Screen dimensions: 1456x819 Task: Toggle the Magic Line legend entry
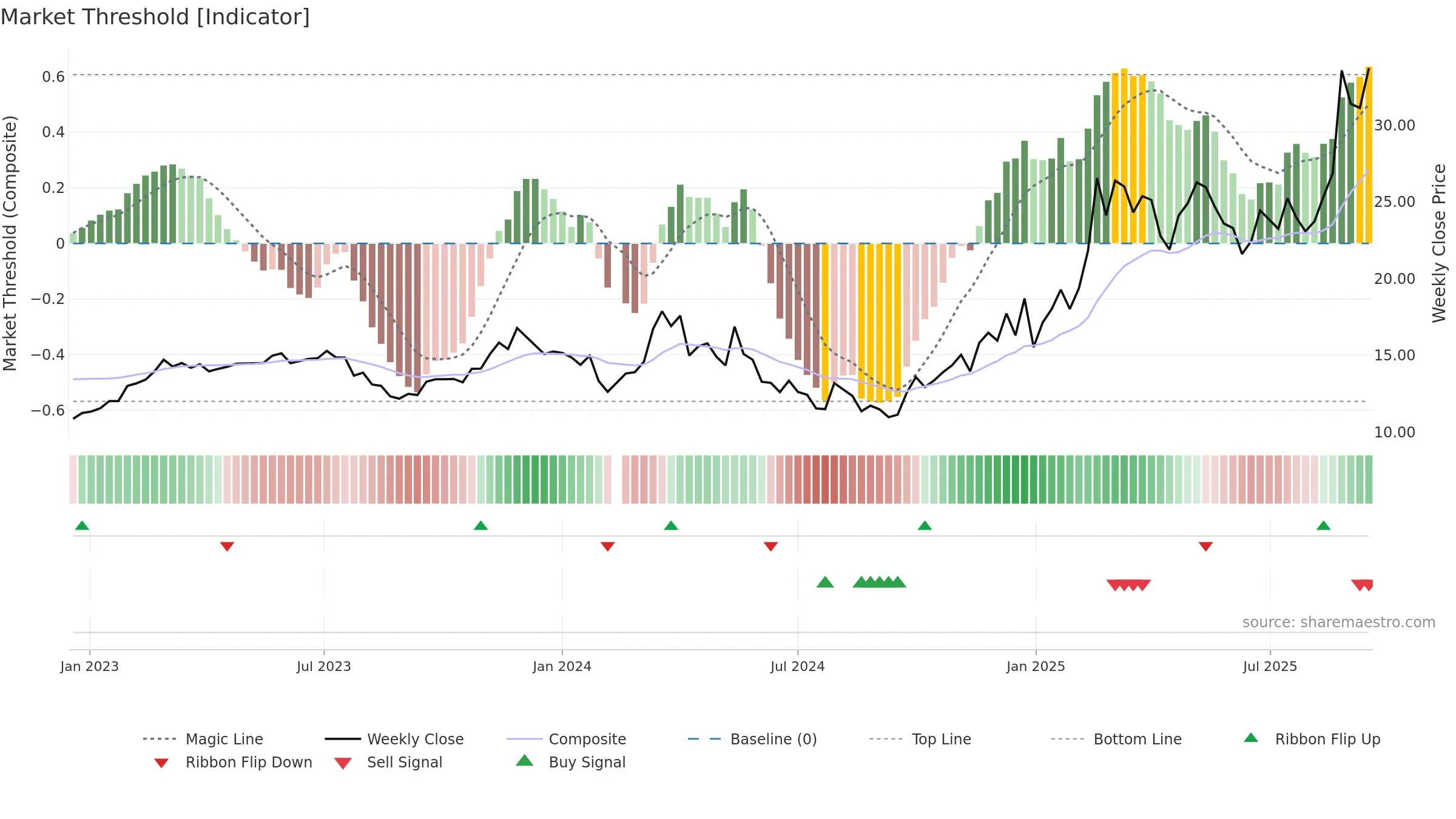tap(203, 739)
